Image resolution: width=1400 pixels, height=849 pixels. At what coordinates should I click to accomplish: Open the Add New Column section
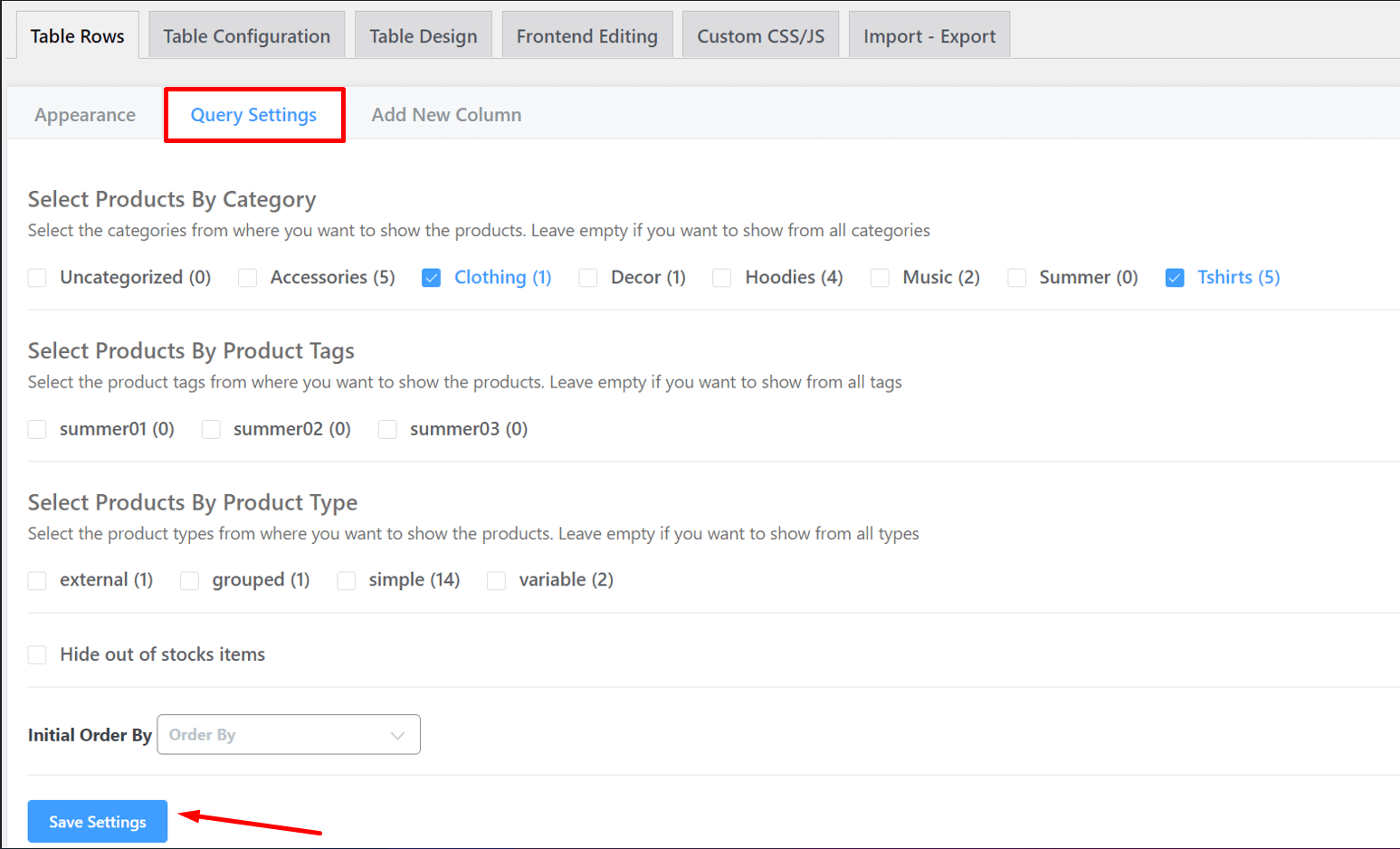click(x=445, y=114)
